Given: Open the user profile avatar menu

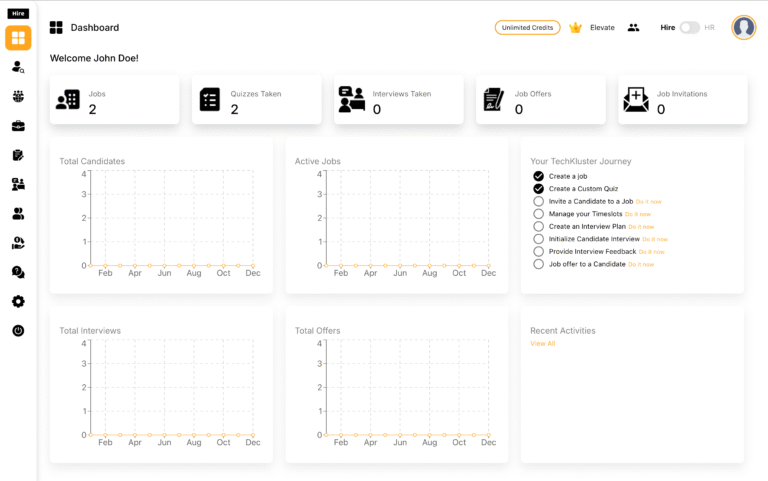Looking at the screenshot, I should pos(743,28).
